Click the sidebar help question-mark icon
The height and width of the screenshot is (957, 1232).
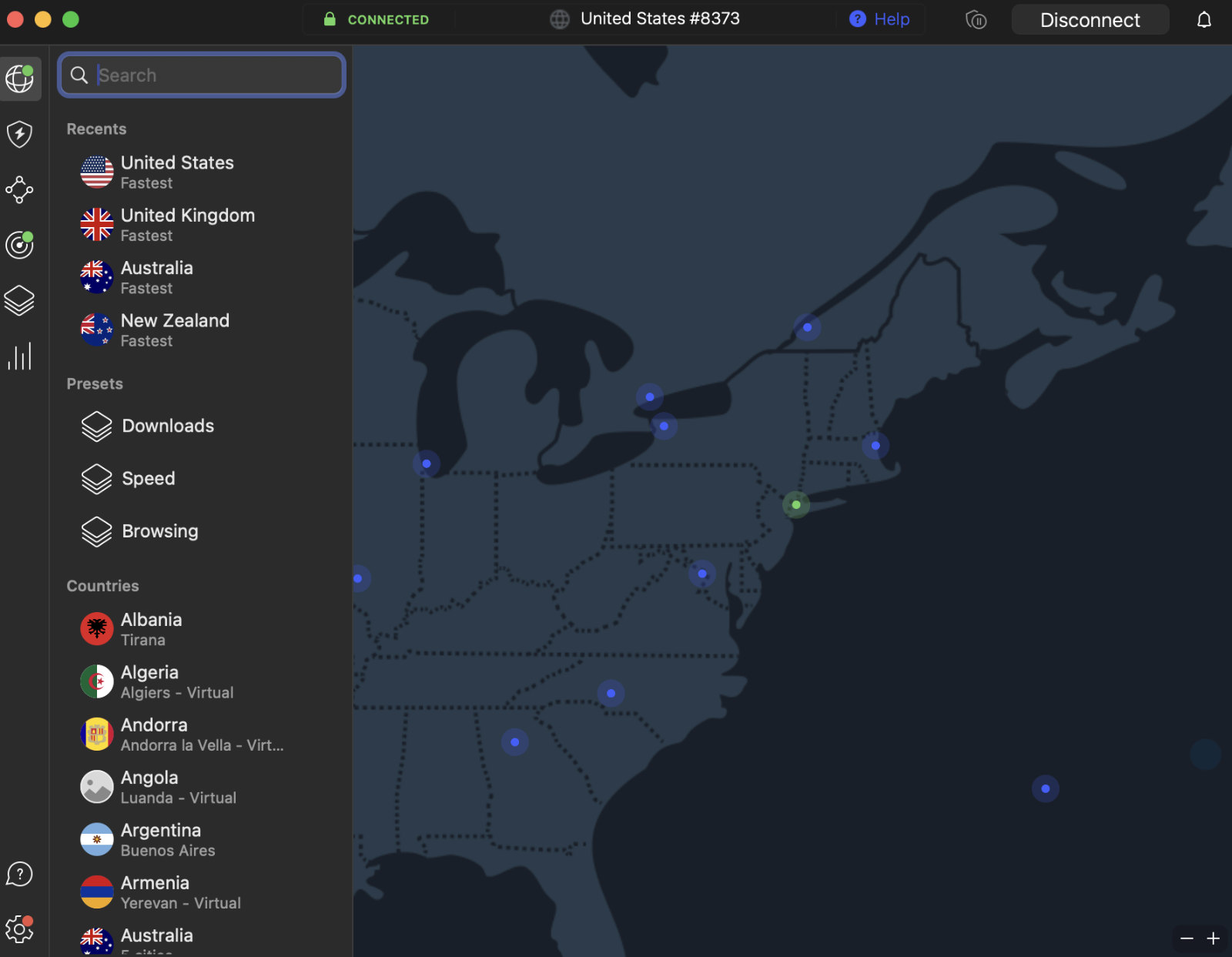[18, 874]
